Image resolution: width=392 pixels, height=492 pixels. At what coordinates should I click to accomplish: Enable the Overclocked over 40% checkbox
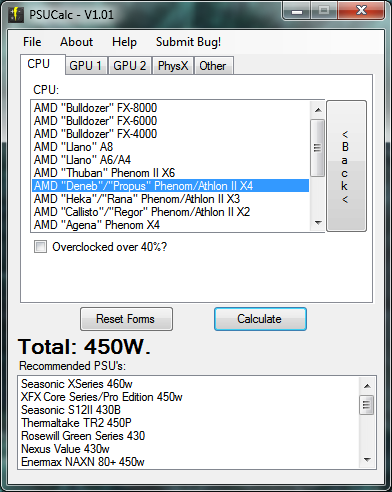(40, 247)
